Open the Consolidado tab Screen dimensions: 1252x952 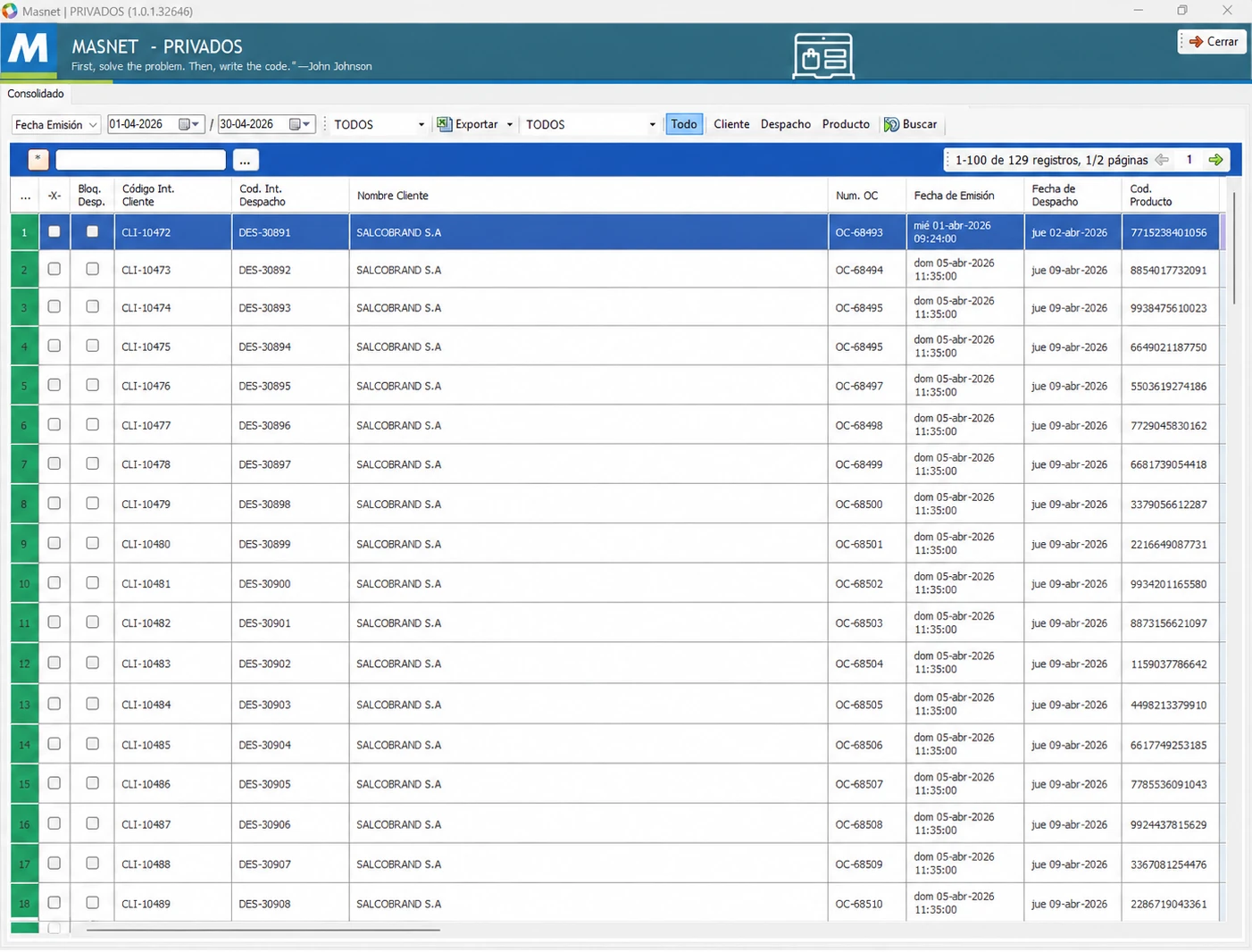point(36,94)
